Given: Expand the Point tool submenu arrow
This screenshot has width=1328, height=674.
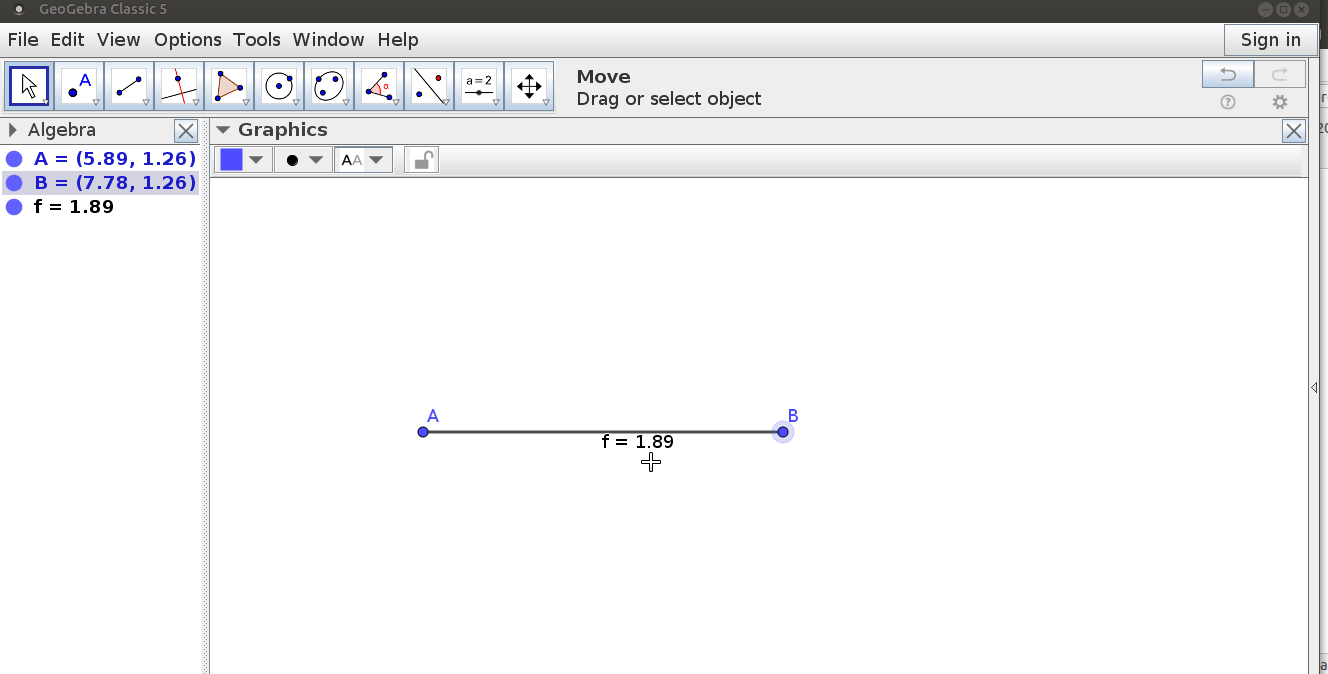Looking at the screenshot, I should pos(96,103).
